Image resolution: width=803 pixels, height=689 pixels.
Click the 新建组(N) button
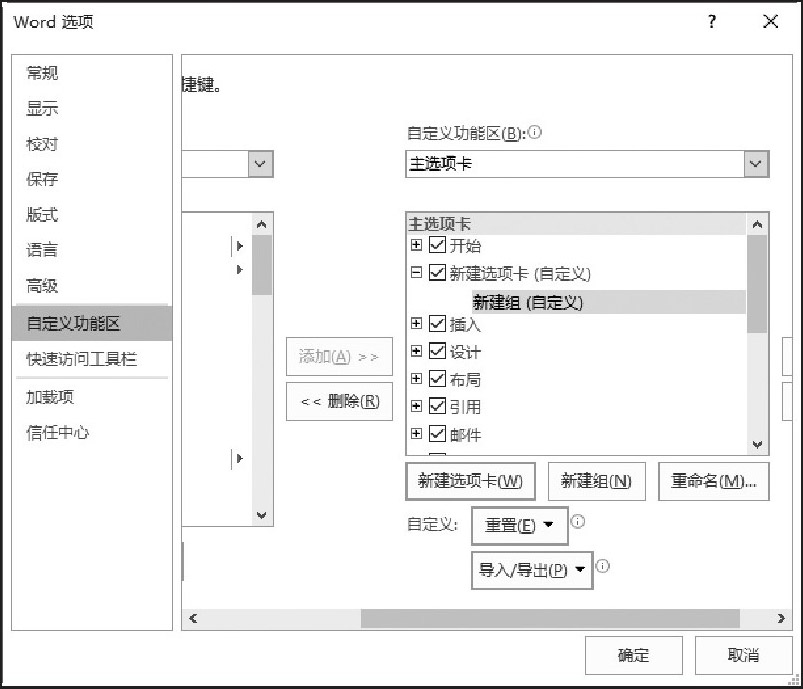(597, 481)
